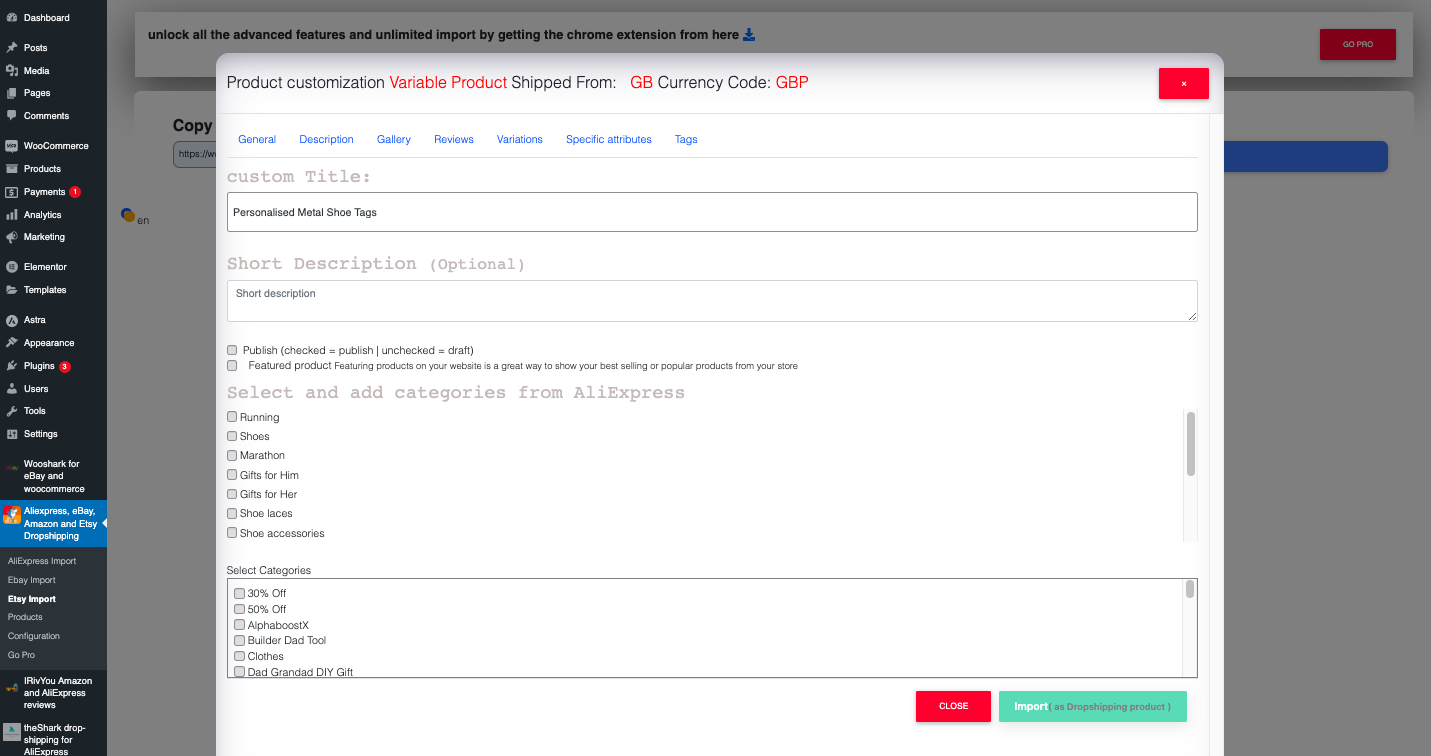Click the WooCommerce logo icon
Screen dimensions: 1431x756
point(12,146)
